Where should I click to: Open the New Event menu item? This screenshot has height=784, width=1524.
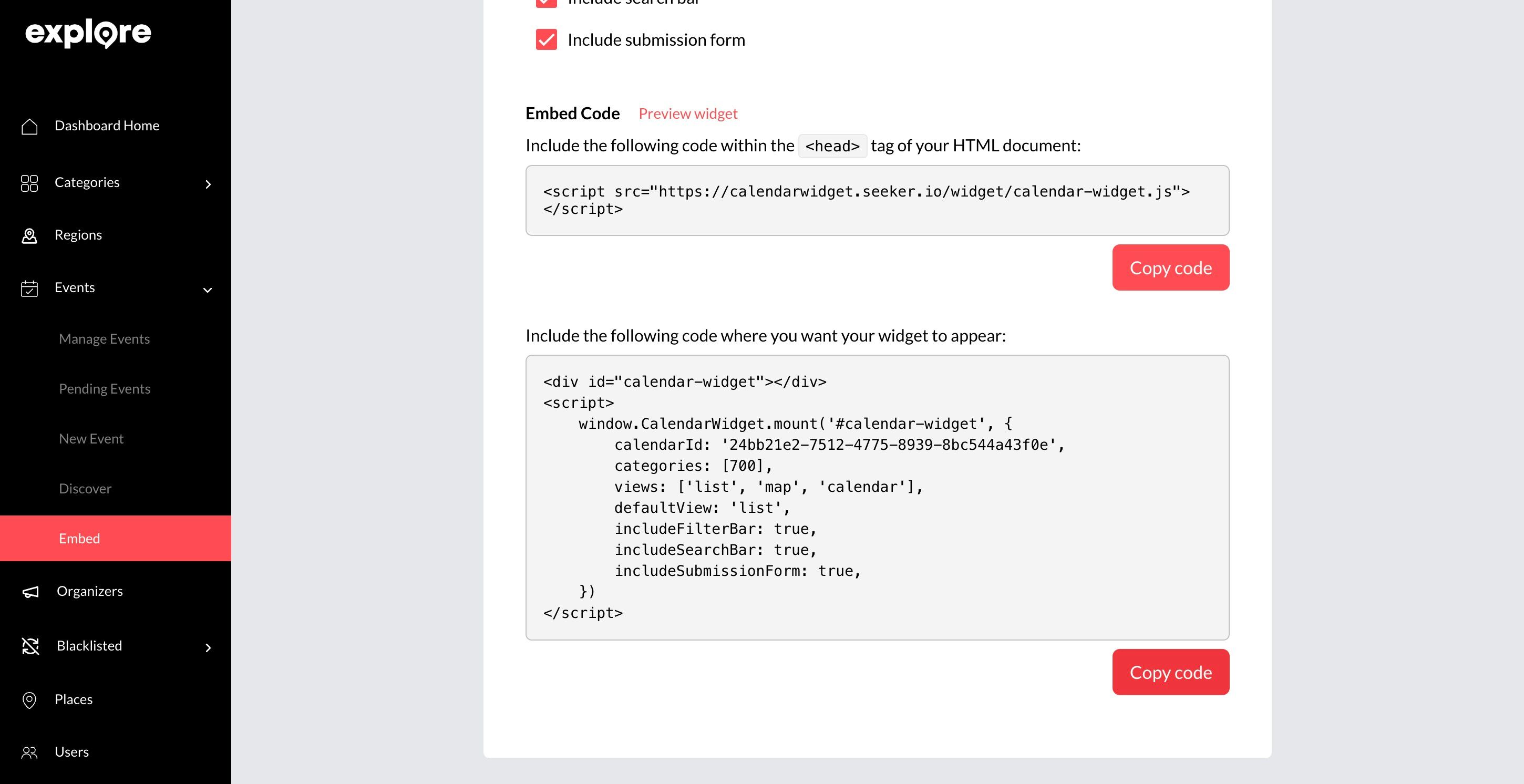91,438
